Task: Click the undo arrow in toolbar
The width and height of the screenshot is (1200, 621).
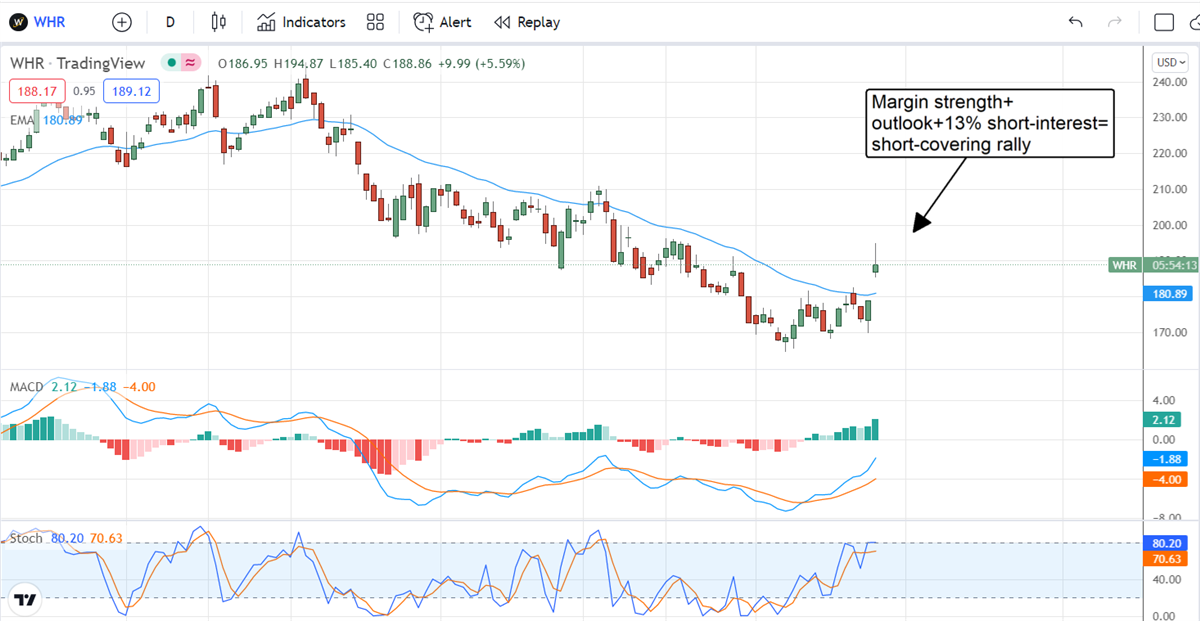Action: coord(1076,22)
